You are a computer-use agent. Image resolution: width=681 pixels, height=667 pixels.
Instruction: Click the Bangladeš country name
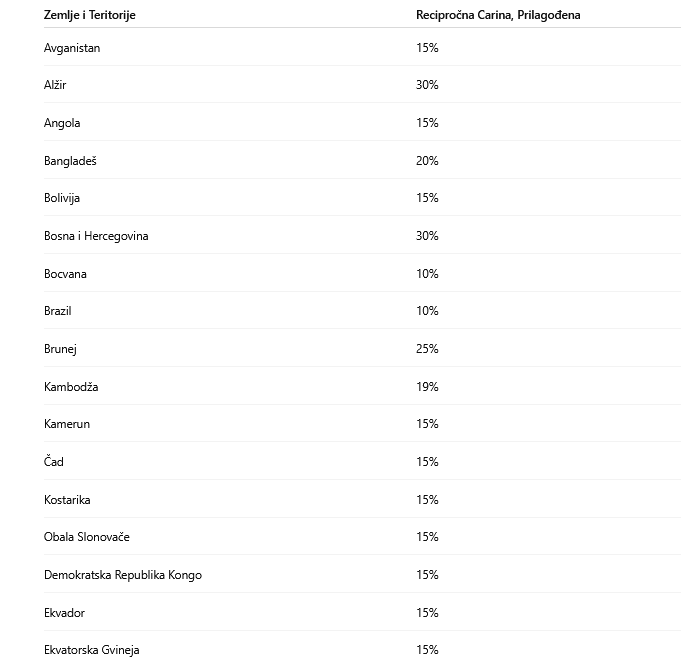70,161
